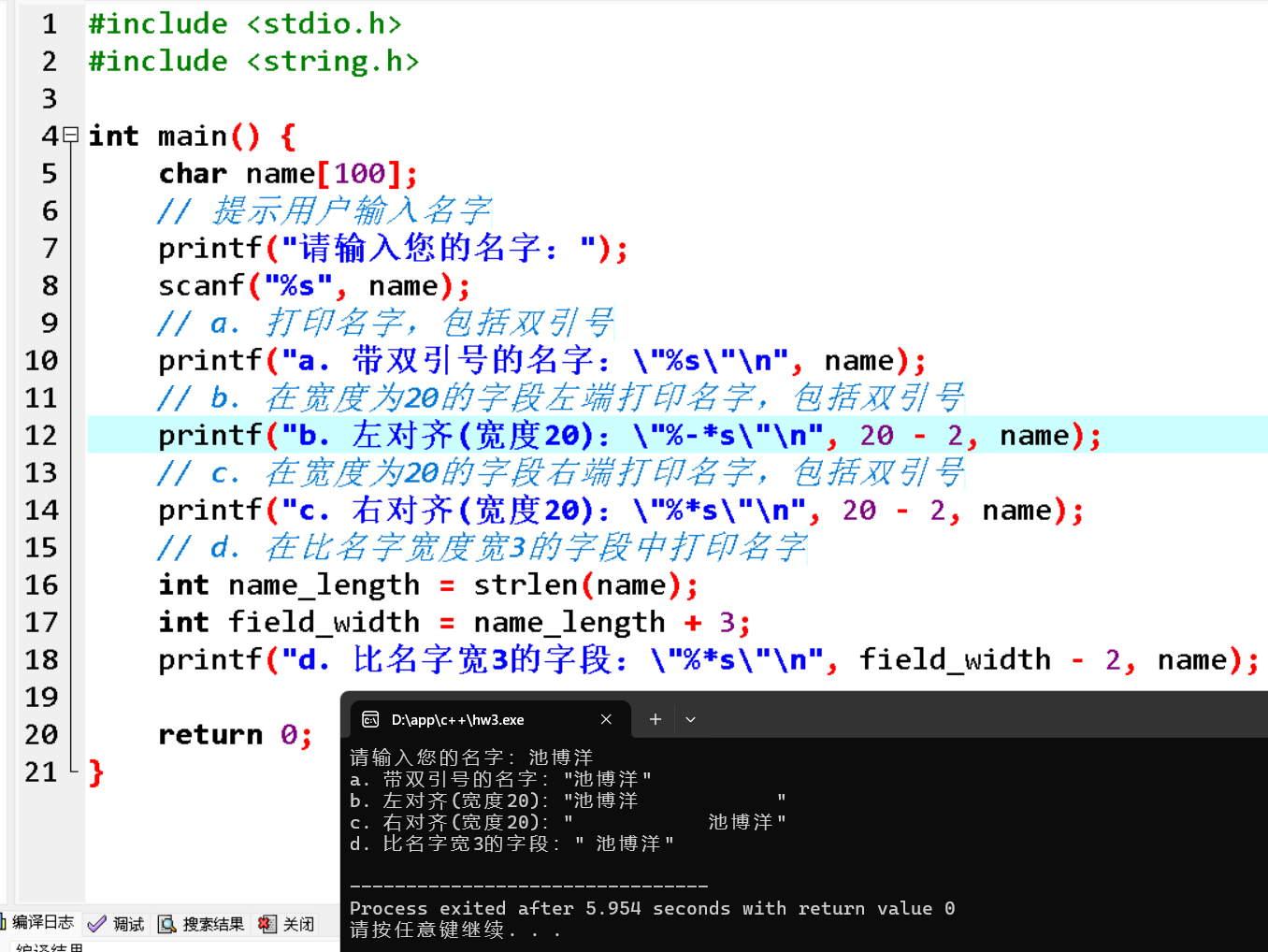Click the closing brace on line 21
Screen dimensions: 1268x952
click(96, 772)
